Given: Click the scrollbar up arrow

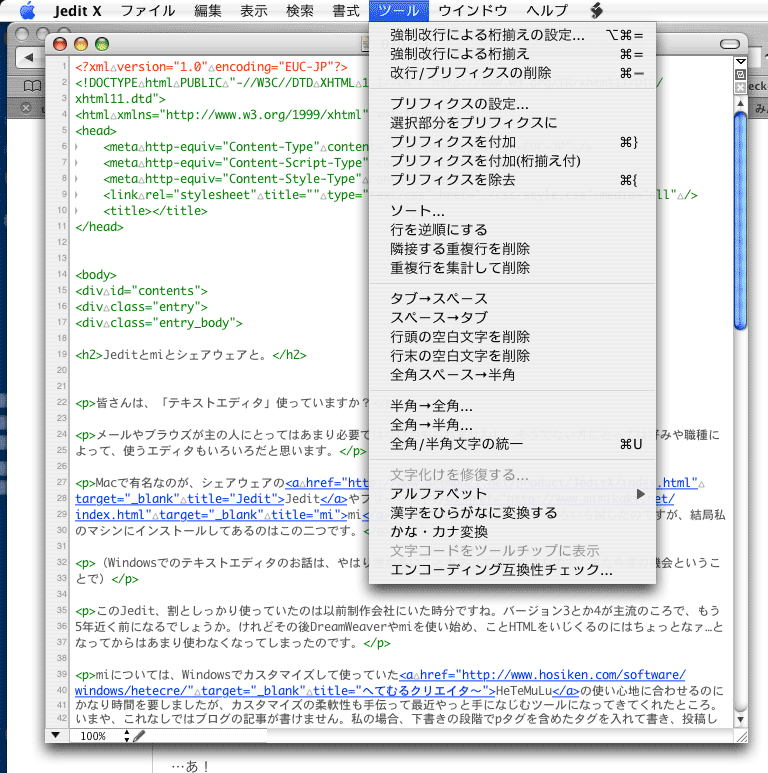Looking at the screenshot, I should (740, 103).
